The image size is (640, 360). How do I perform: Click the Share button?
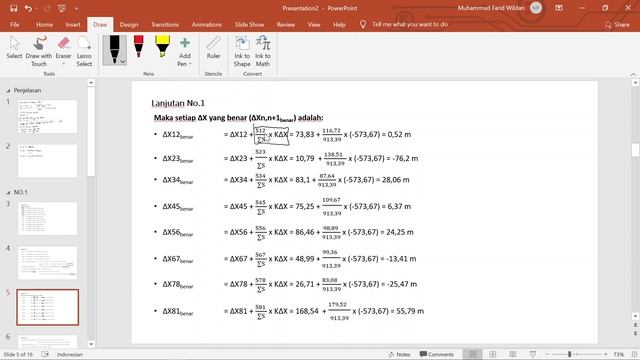click(x=617, y=25)
